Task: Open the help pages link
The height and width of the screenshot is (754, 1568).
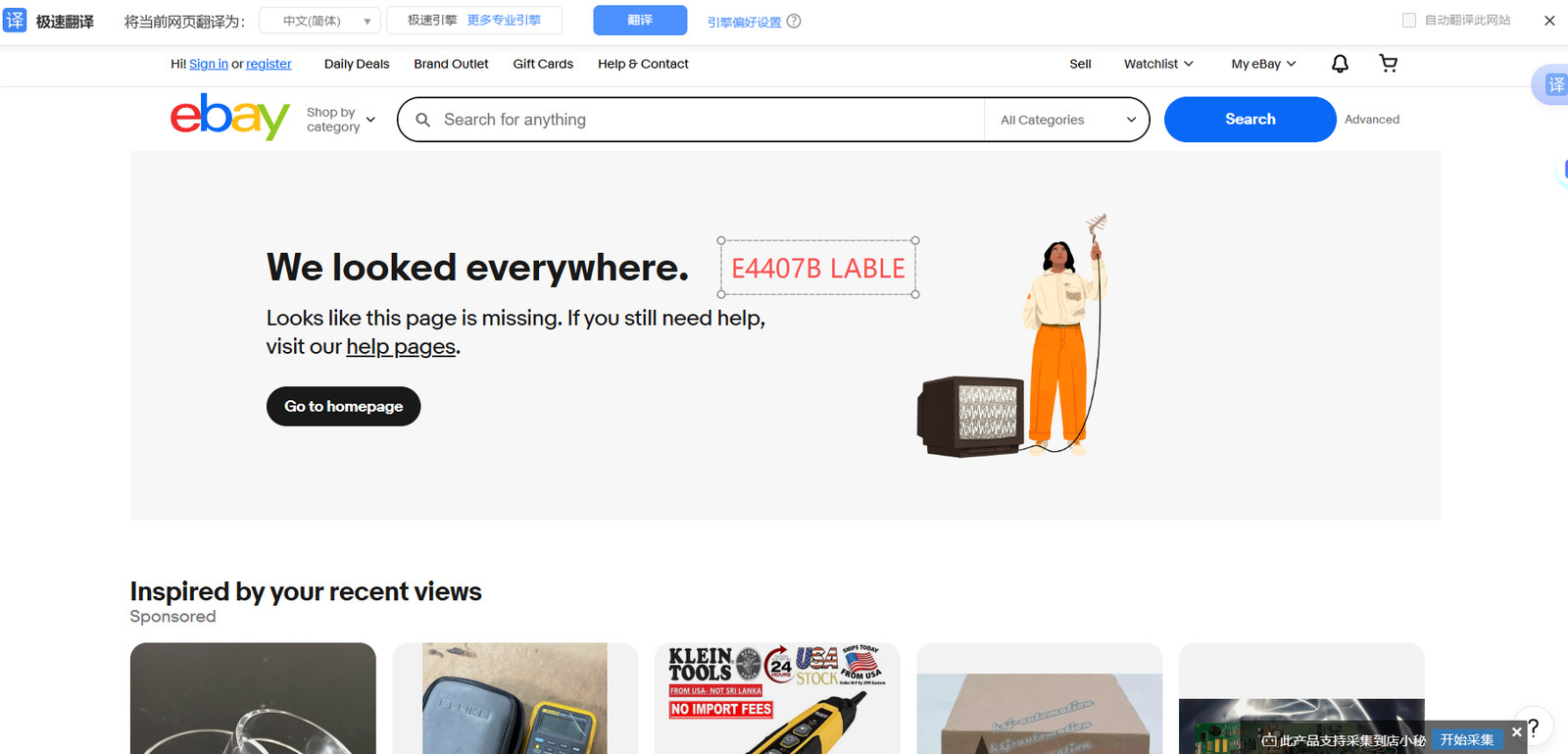Action: (x=401, y=347)
